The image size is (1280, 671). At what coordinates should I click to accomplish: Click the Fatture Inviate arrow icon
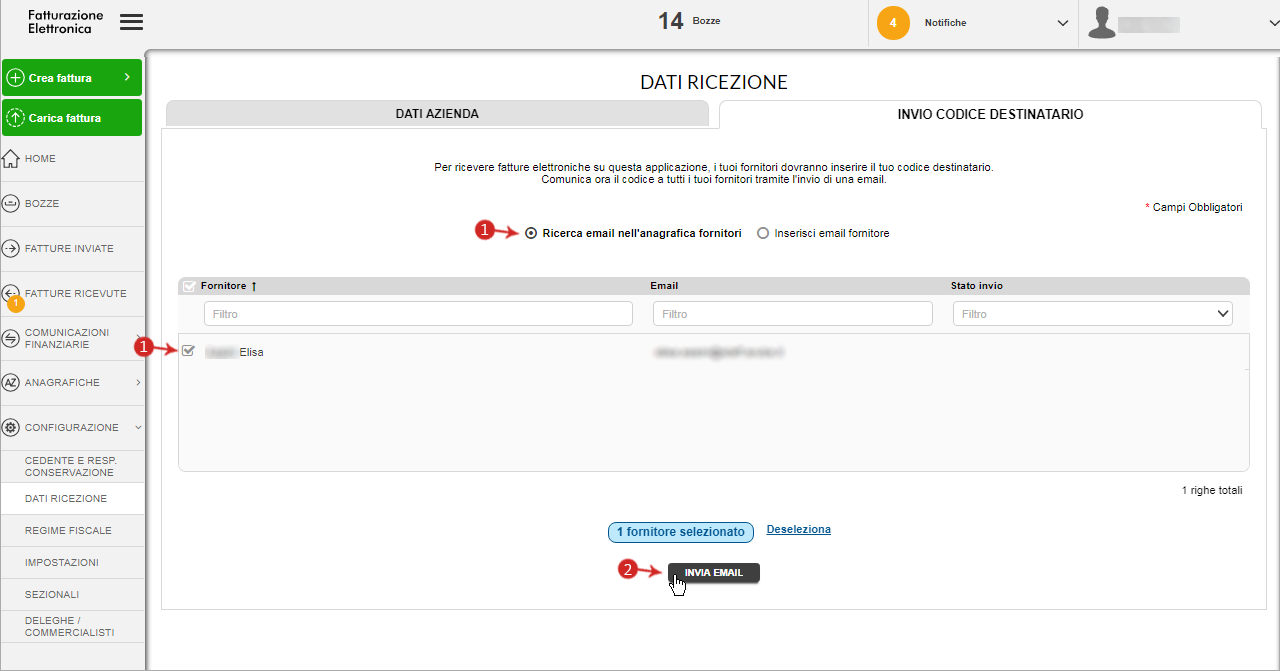[x=11, y=248]
